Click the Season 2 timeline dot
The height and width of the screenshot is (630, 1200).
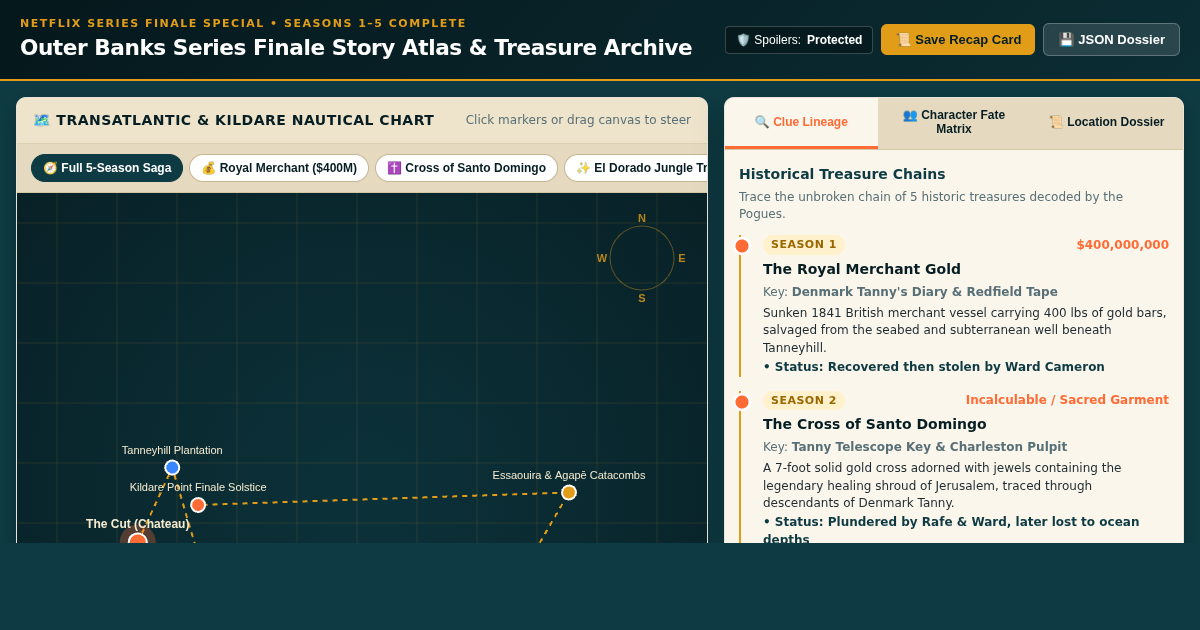(742, 402)
